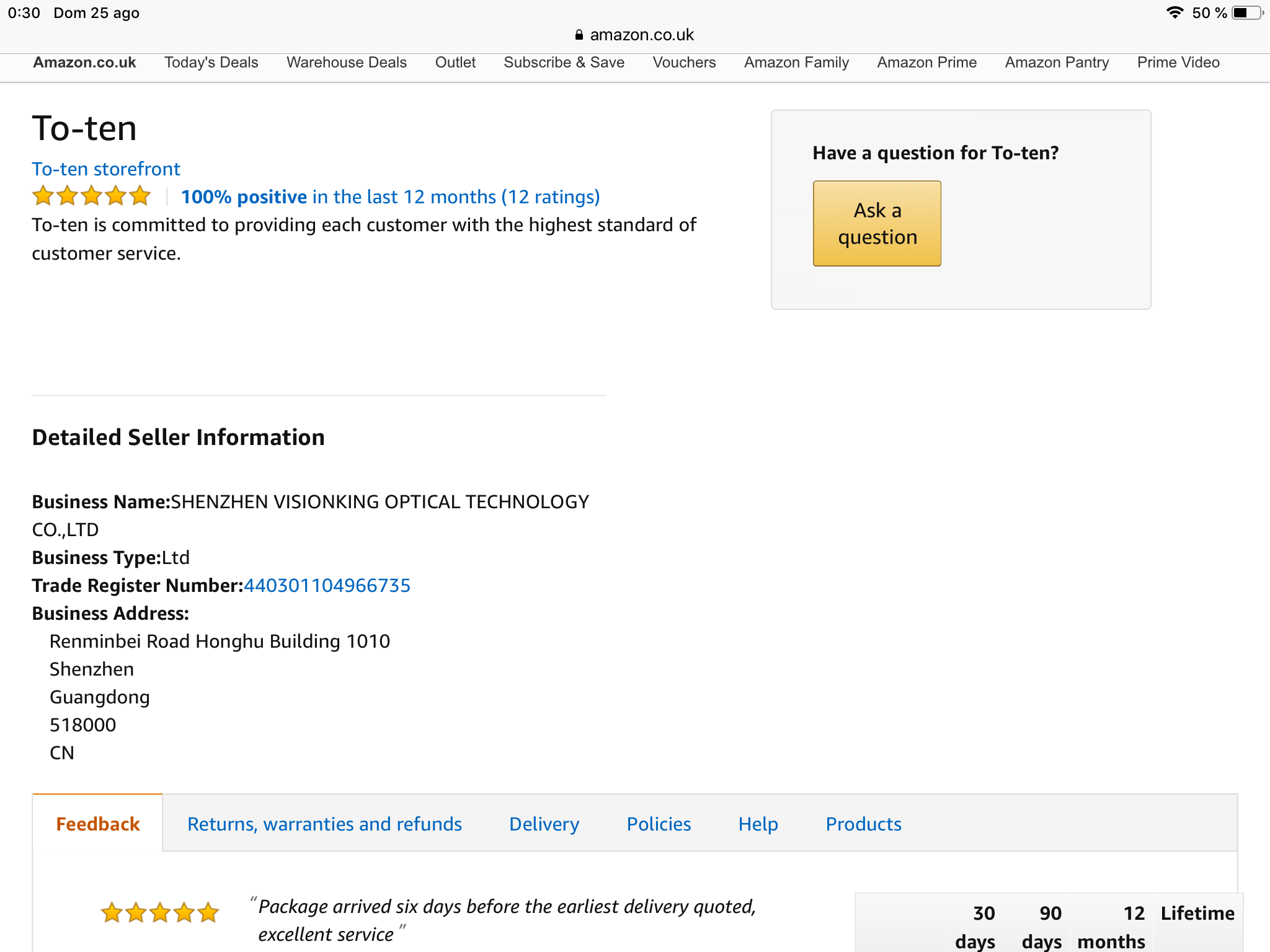Go to Today's Deals in navigation
The height and width of the screenshot is (952, 1270).
pos(211,63)
